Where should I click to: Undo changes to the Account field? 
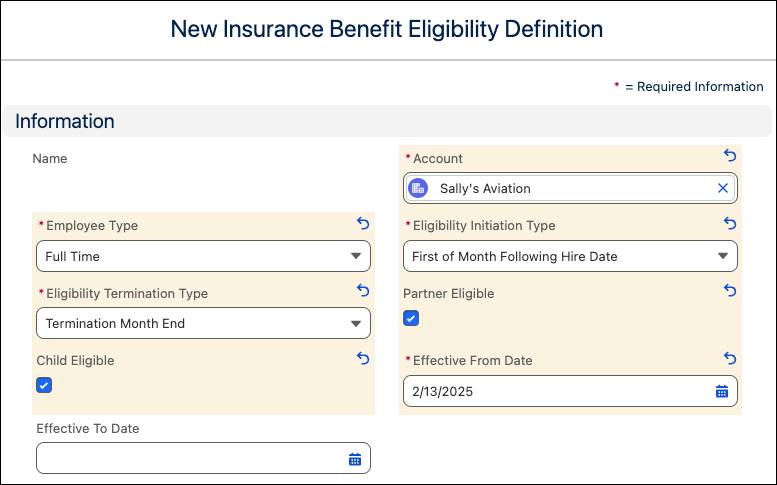pos(730,156)
